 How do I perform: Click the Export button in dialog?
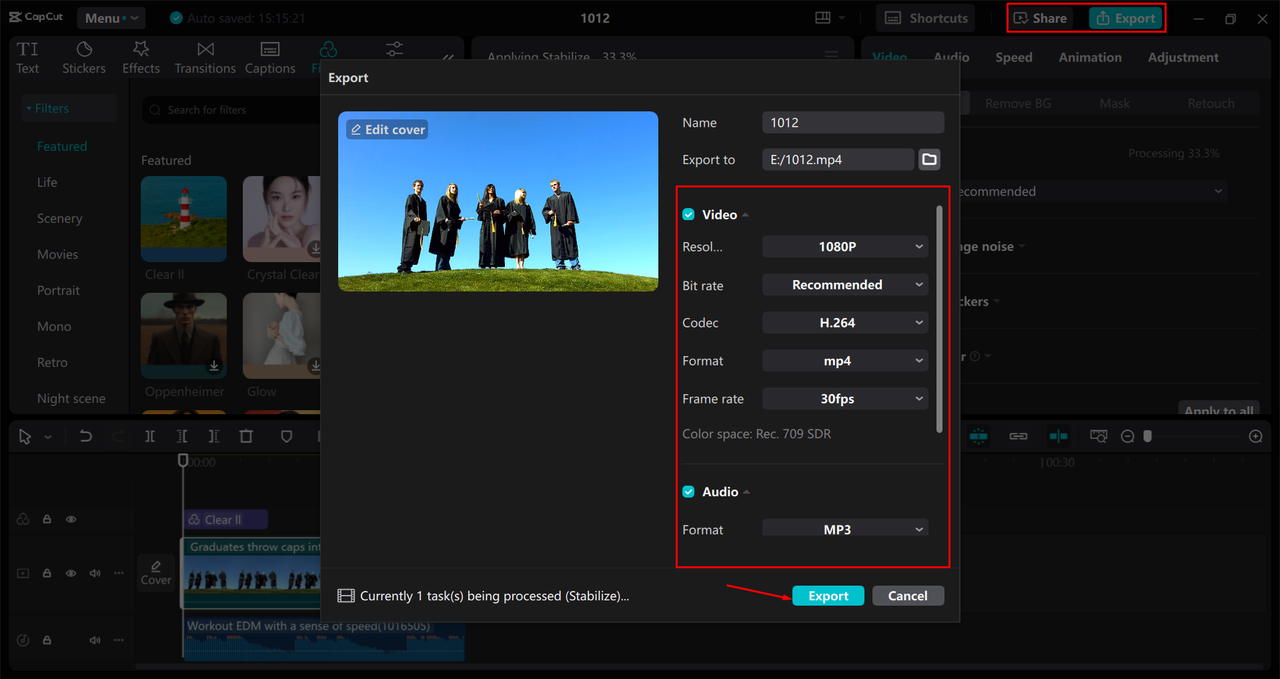pos(828,596)
